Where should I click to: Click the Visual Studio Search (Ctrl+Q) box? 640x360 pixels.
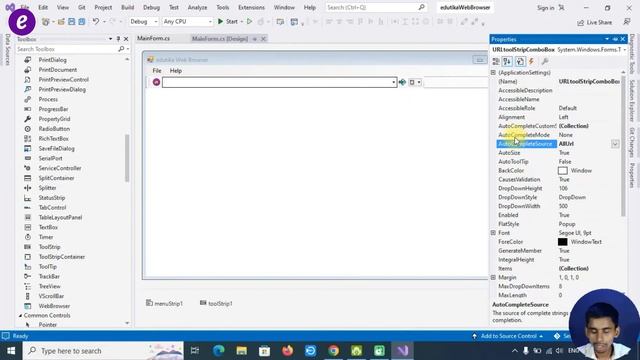coord(376,7)
